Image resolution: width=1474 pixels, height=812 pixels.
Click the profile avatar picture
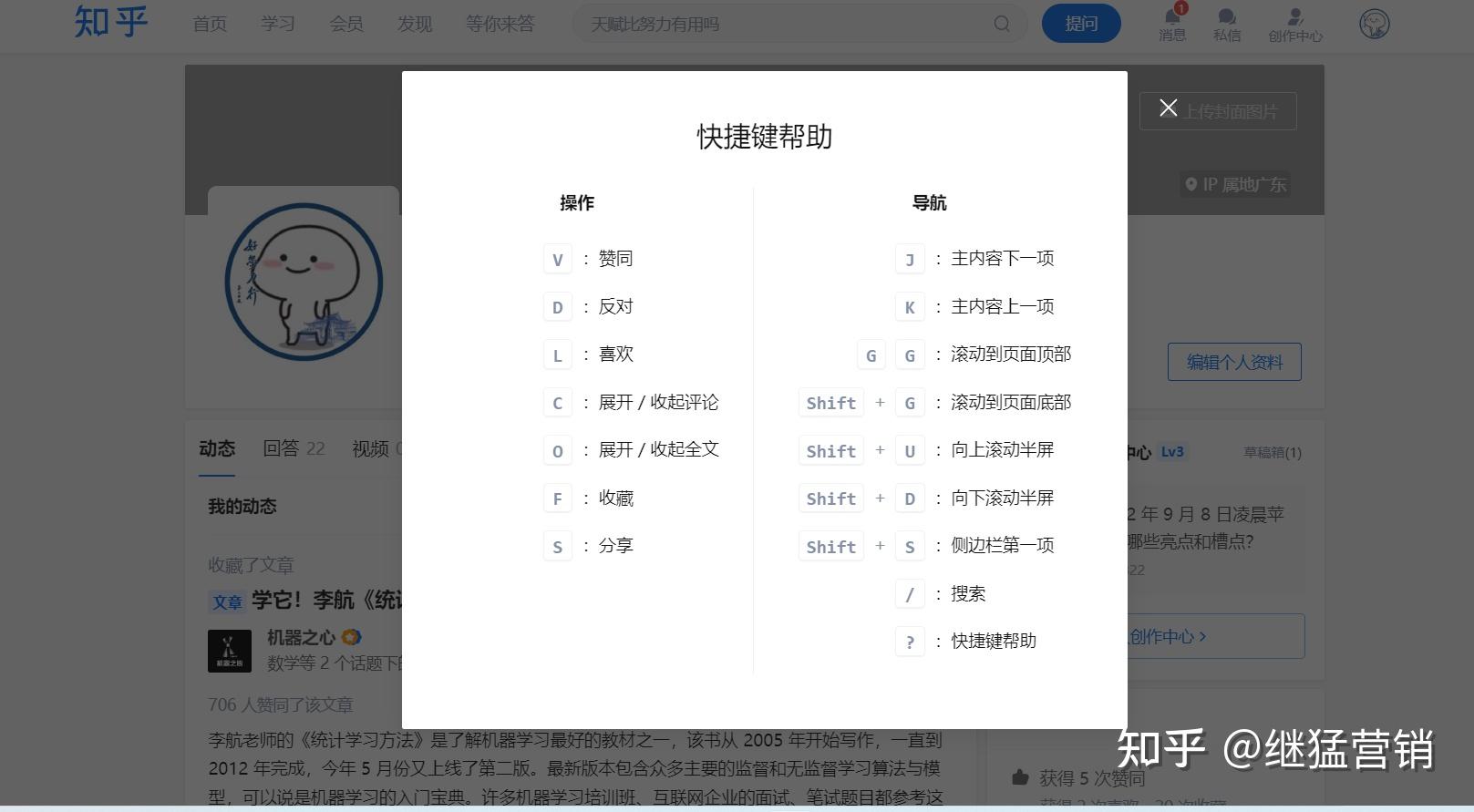[304, 282]
